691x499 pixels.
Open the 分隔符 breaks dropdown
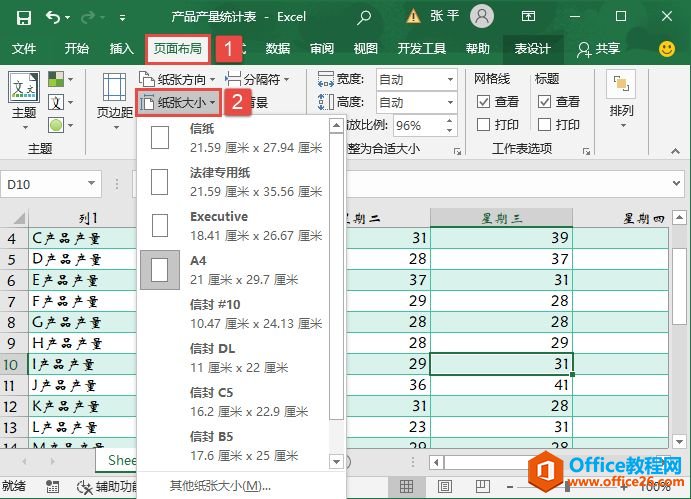coord(257,79)
